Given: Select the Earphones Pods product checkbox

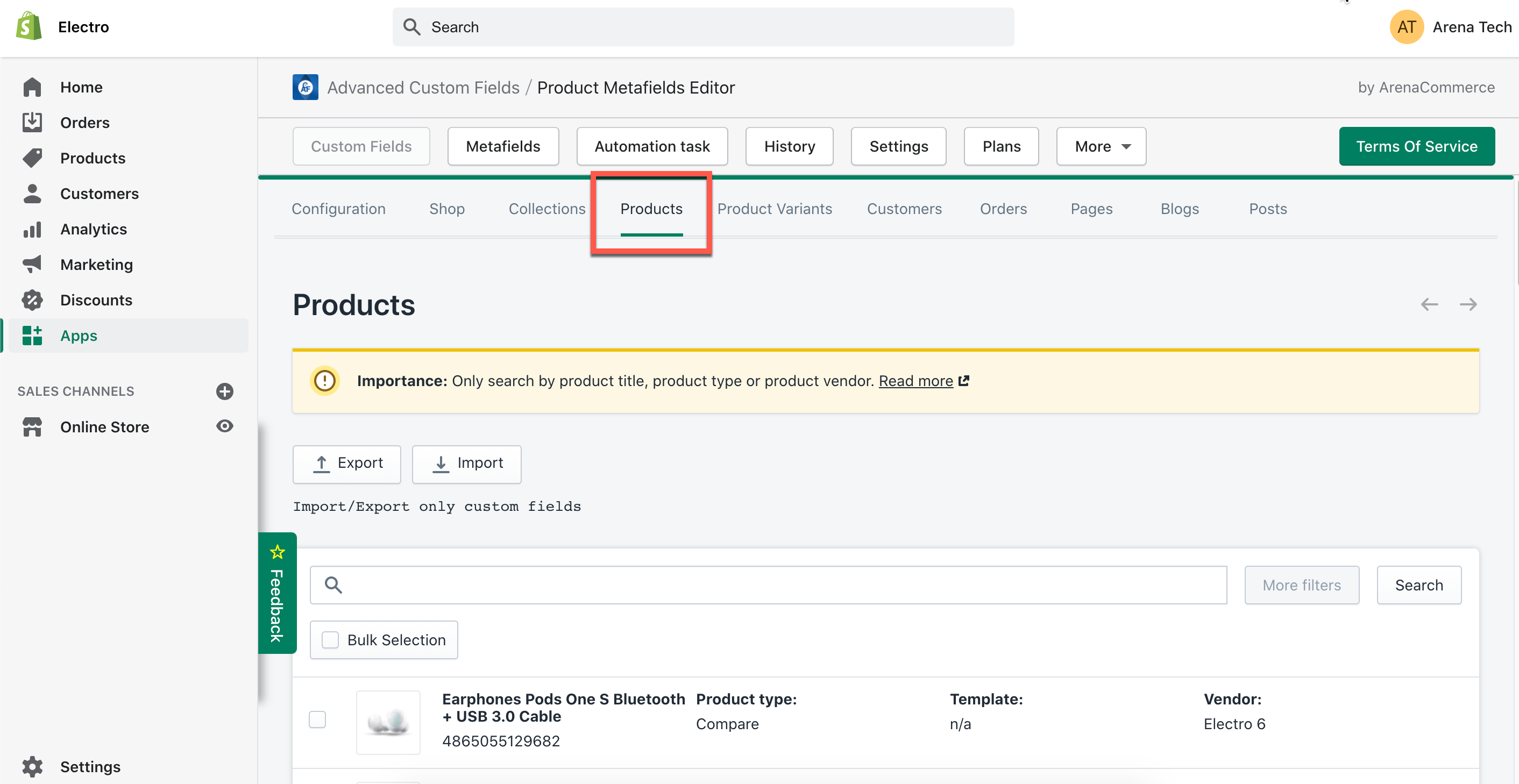Looking at the screenshot, I should tap(317, 719).
